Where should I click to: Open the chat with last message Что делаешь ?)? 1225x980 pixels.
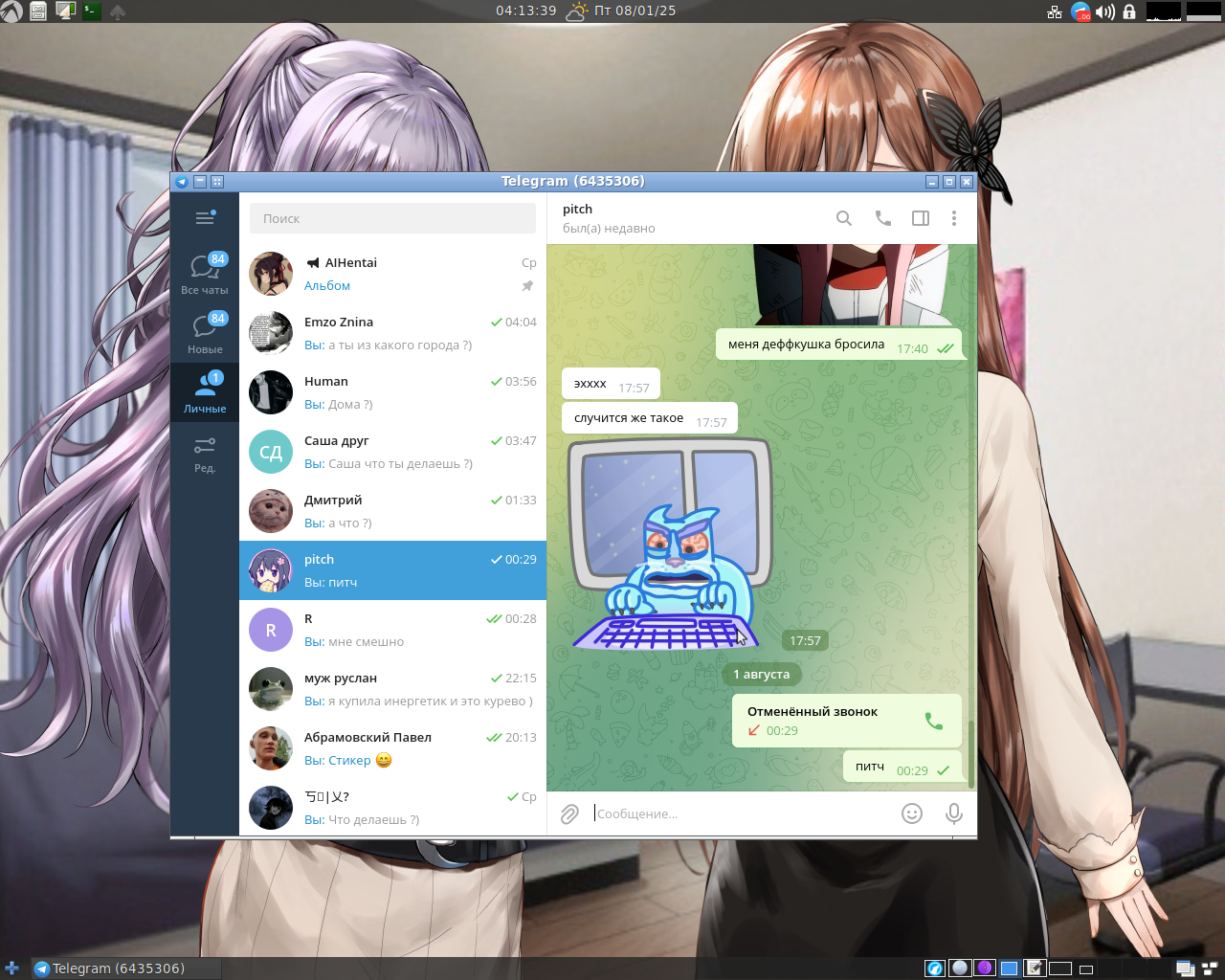click(392, 807)
